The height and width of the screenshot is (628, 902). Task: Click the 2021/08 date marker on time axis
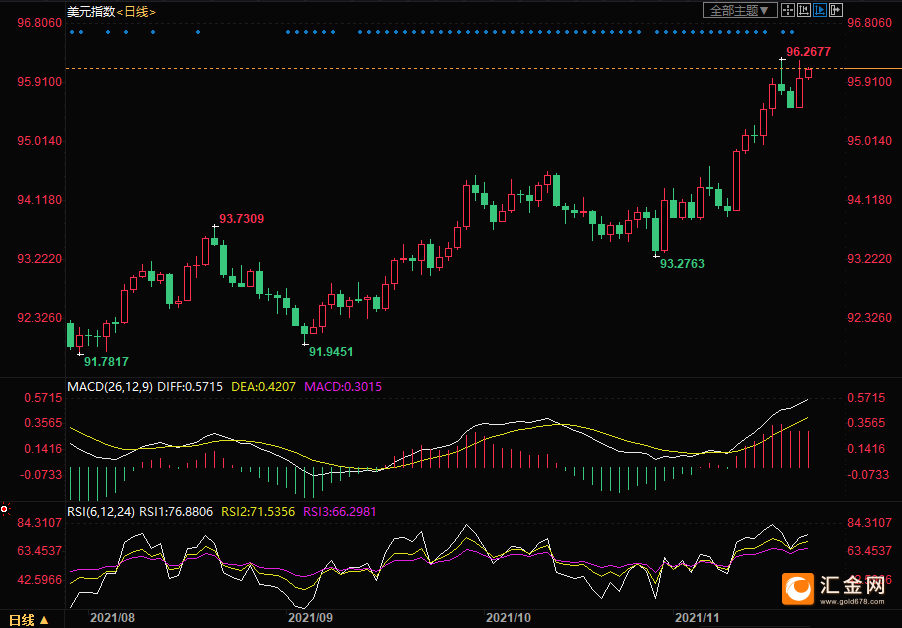click(x=112, y=618)
